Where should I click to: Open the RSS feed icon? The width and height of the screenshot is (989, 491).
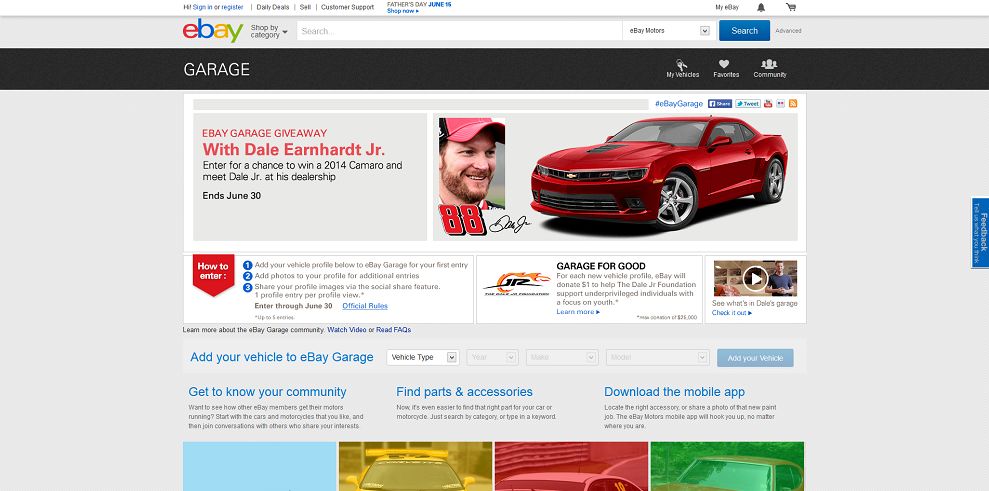click(x=793, y=104)
